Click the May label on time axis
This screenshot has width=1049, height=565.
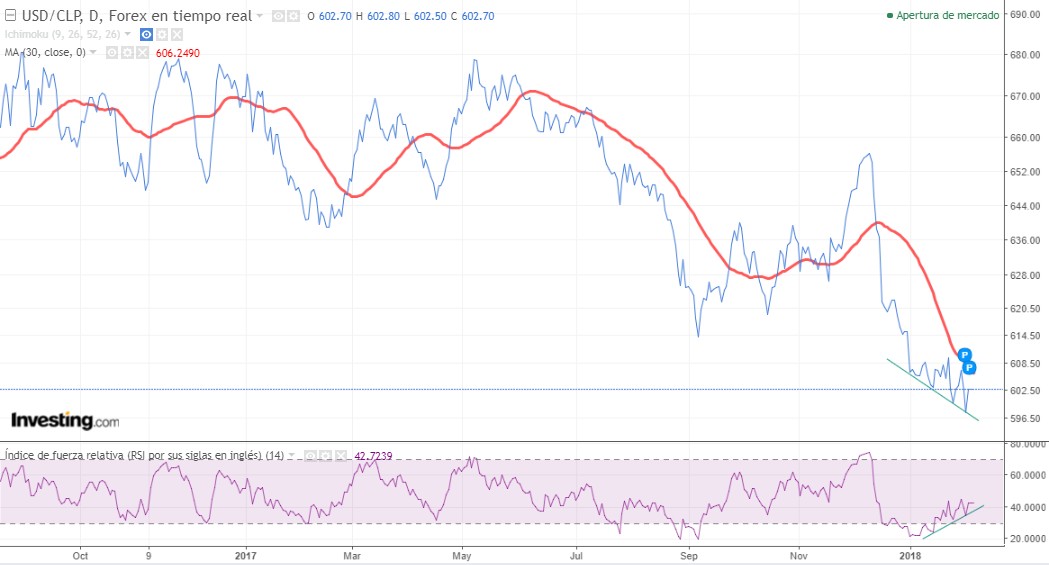[462, 556]
